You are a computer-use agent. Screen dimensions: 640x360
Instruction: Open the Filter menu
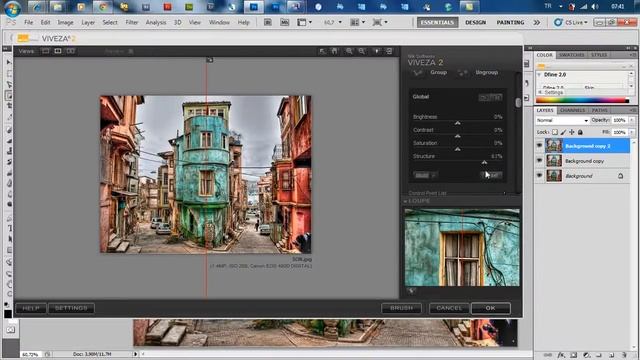(x=132, y=22)
